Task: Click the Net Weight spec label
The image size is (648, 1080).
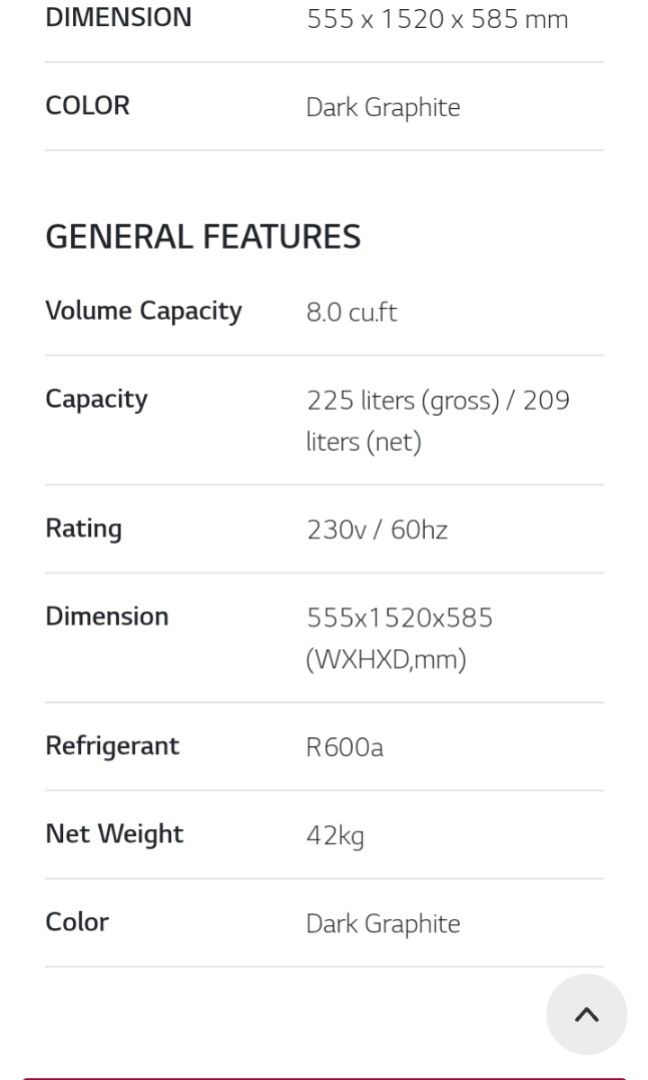Action: click(114, 834)
